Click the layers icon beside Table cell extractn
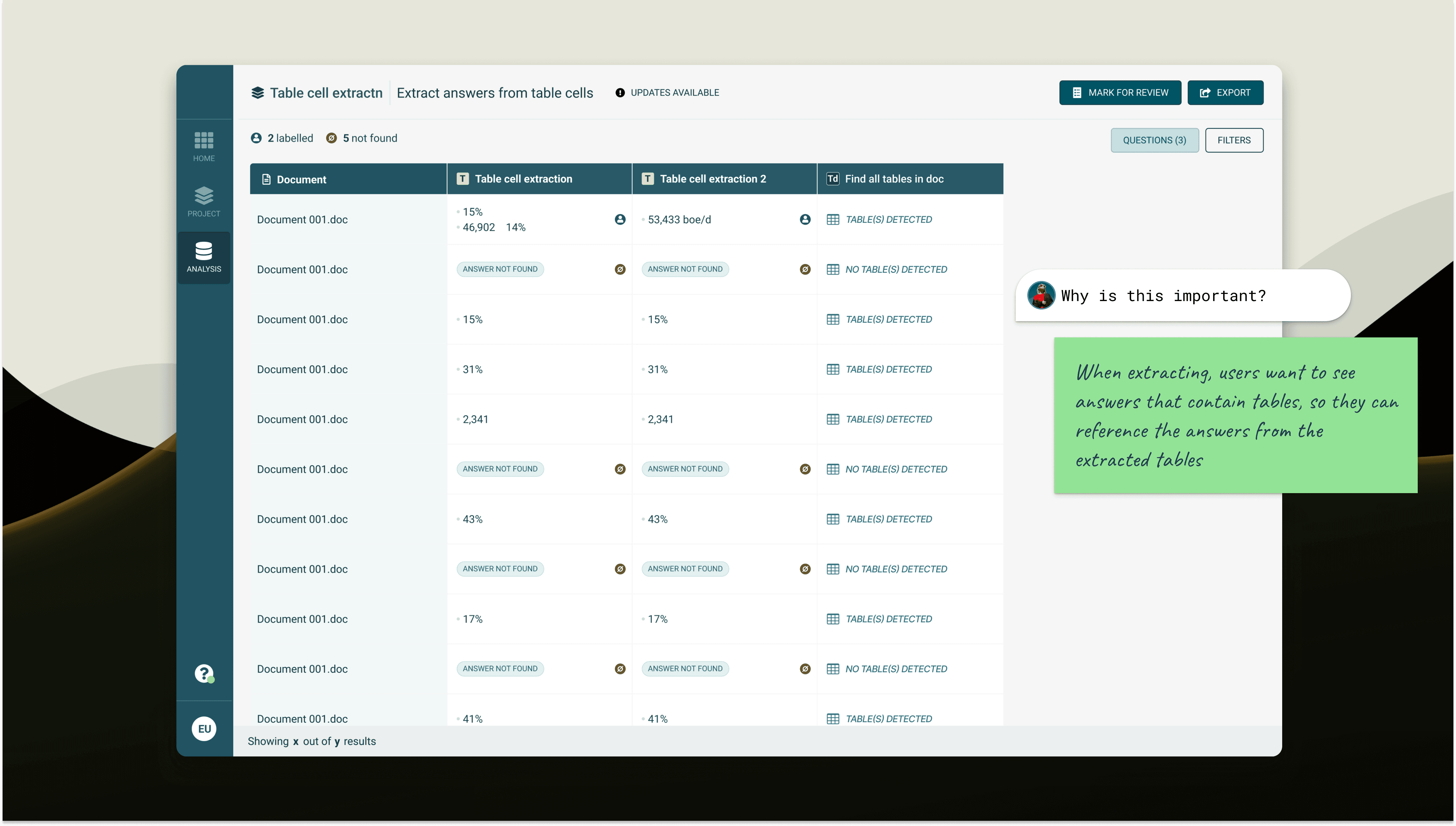1456x826 pixels. tap(257, 92)
